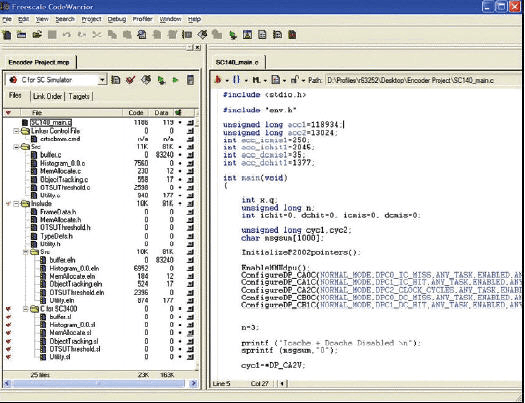
Task: Select buffer.c in the file list
Action: (x=51, y=155)
